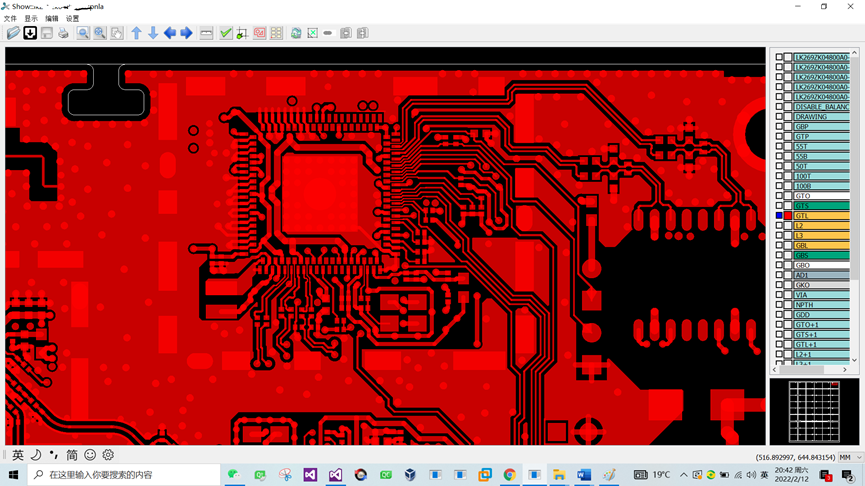Viewport: 865px width, 486px height.
Task: Click layer list scrollbar down arrow
Action: (x=855, y=360)
